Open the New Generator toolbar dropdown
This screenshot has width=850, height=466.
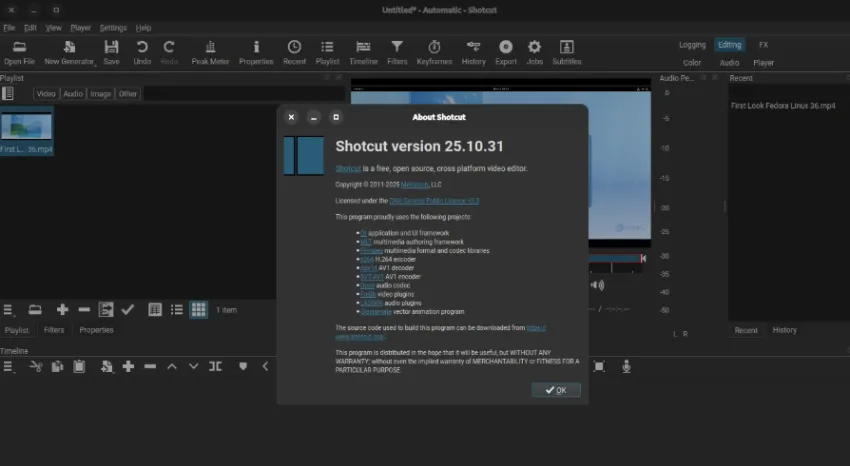[69, 53]
